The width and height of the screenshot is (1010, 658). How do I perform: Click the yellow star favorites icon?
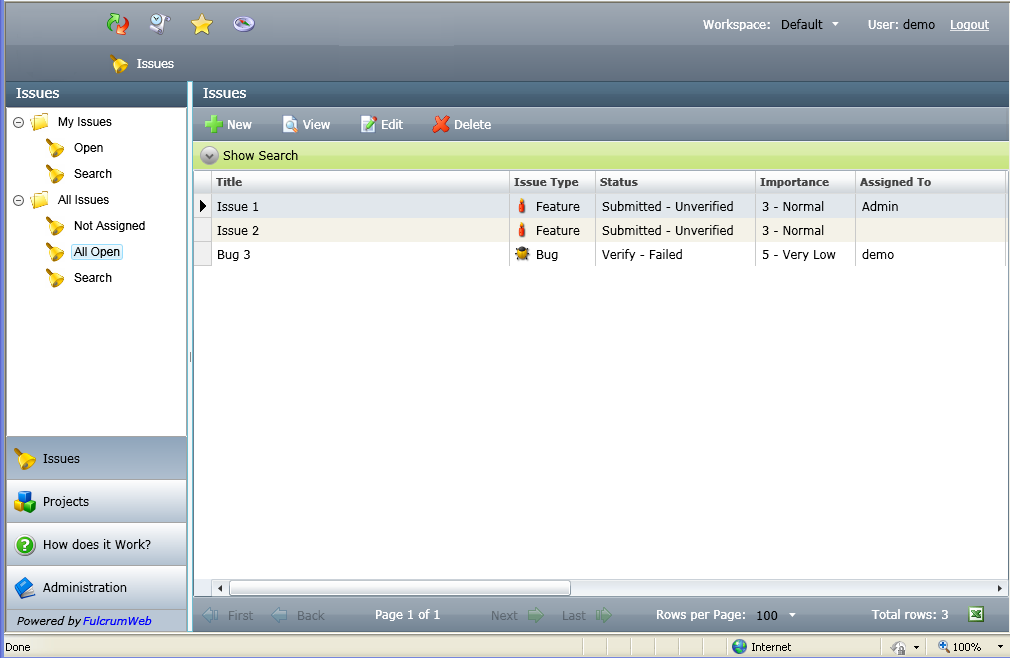tap(202, 24)
